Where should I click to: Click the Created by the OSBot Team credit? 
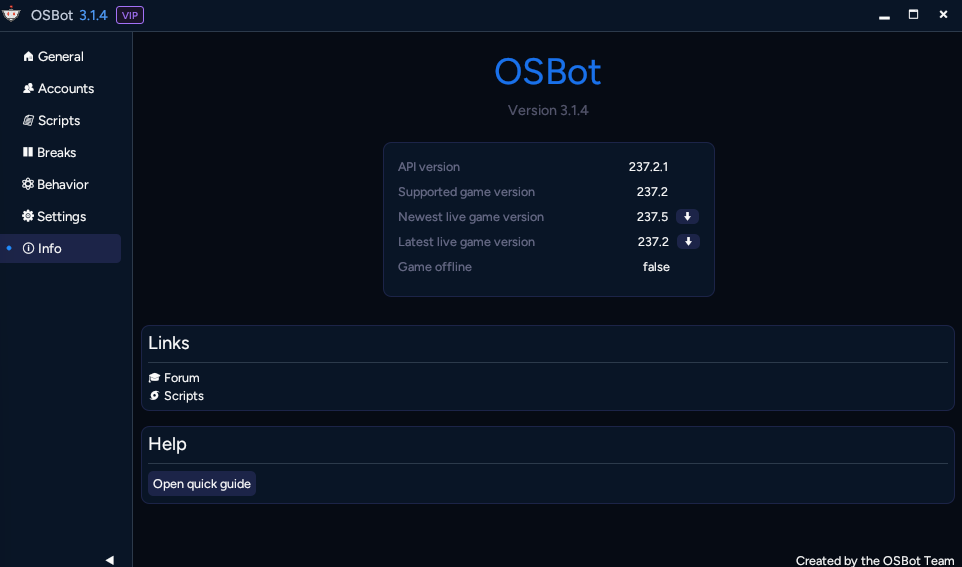[x=874, y=561]
